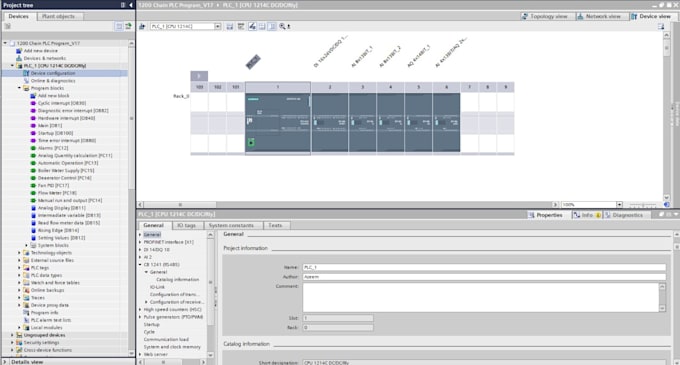Select System and clock memory entry

click(x=172, y=347)
